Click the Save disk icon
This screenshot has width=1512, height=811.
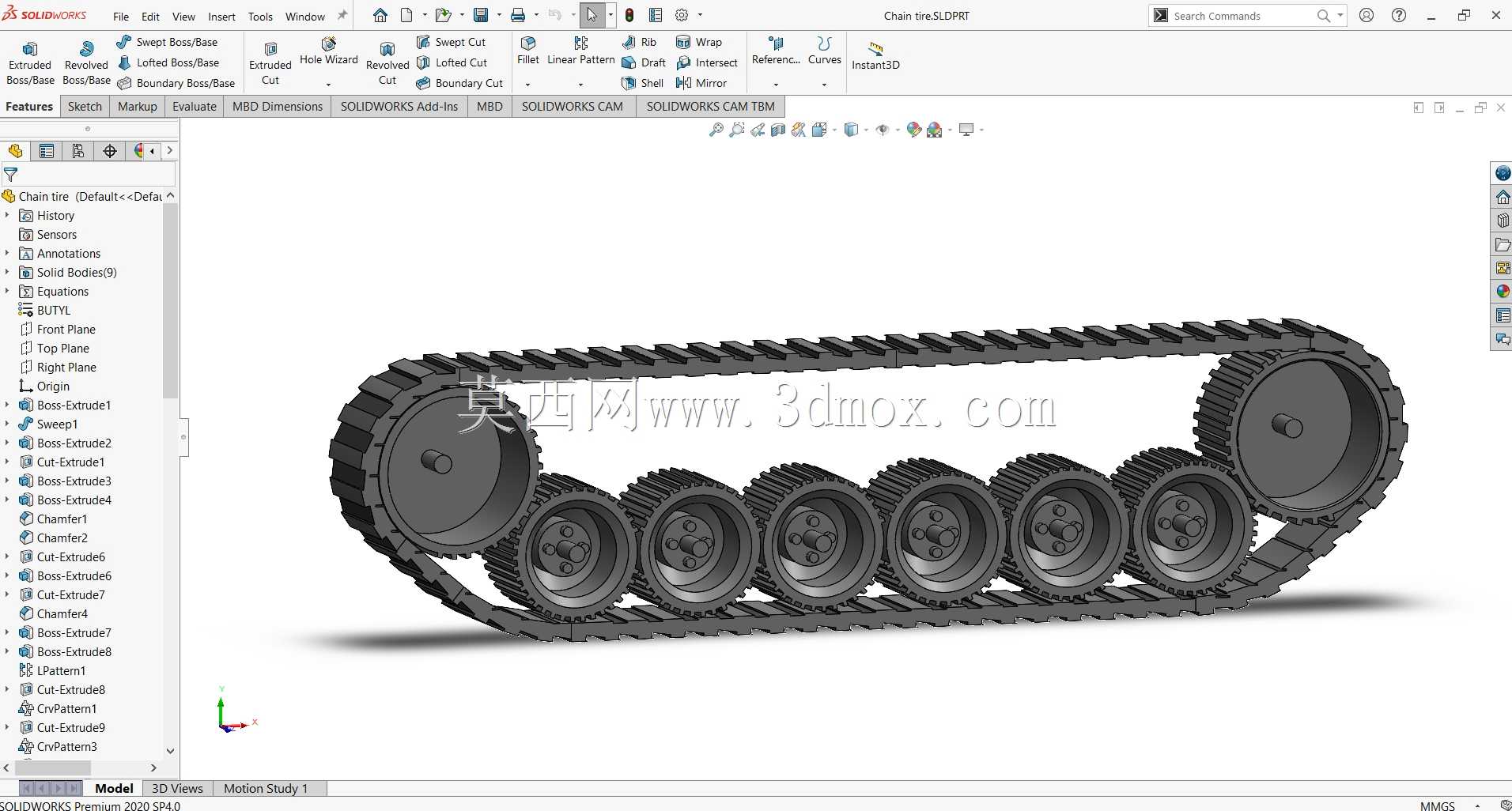(481, 15)
